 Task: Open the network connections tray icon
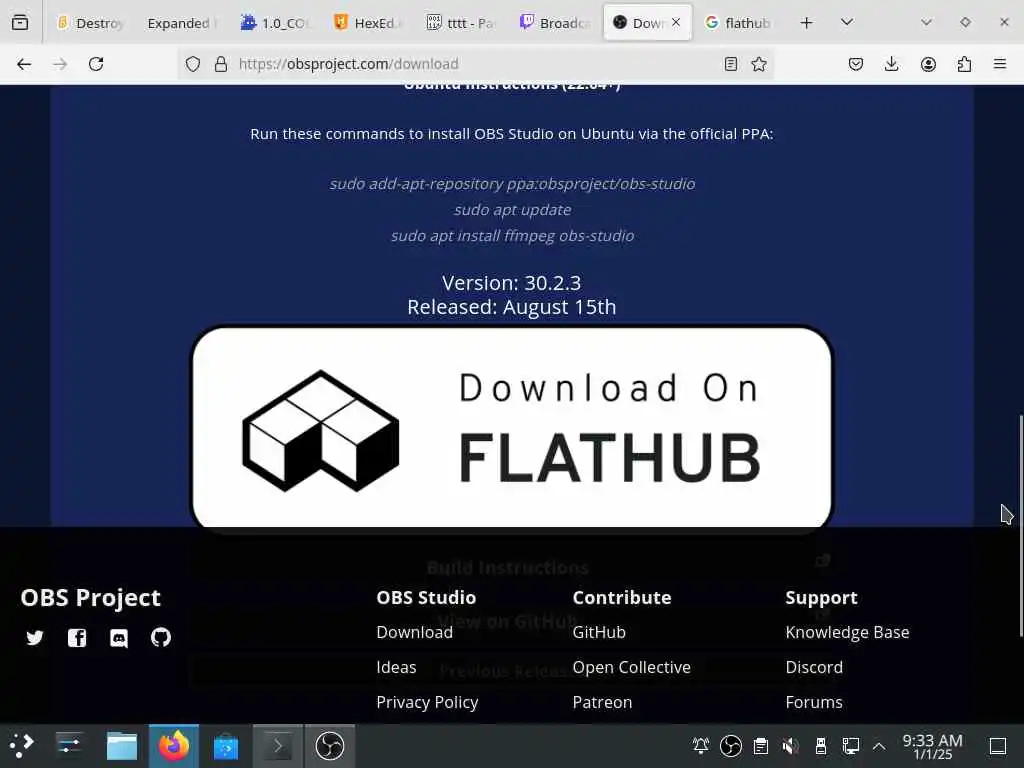850,746
